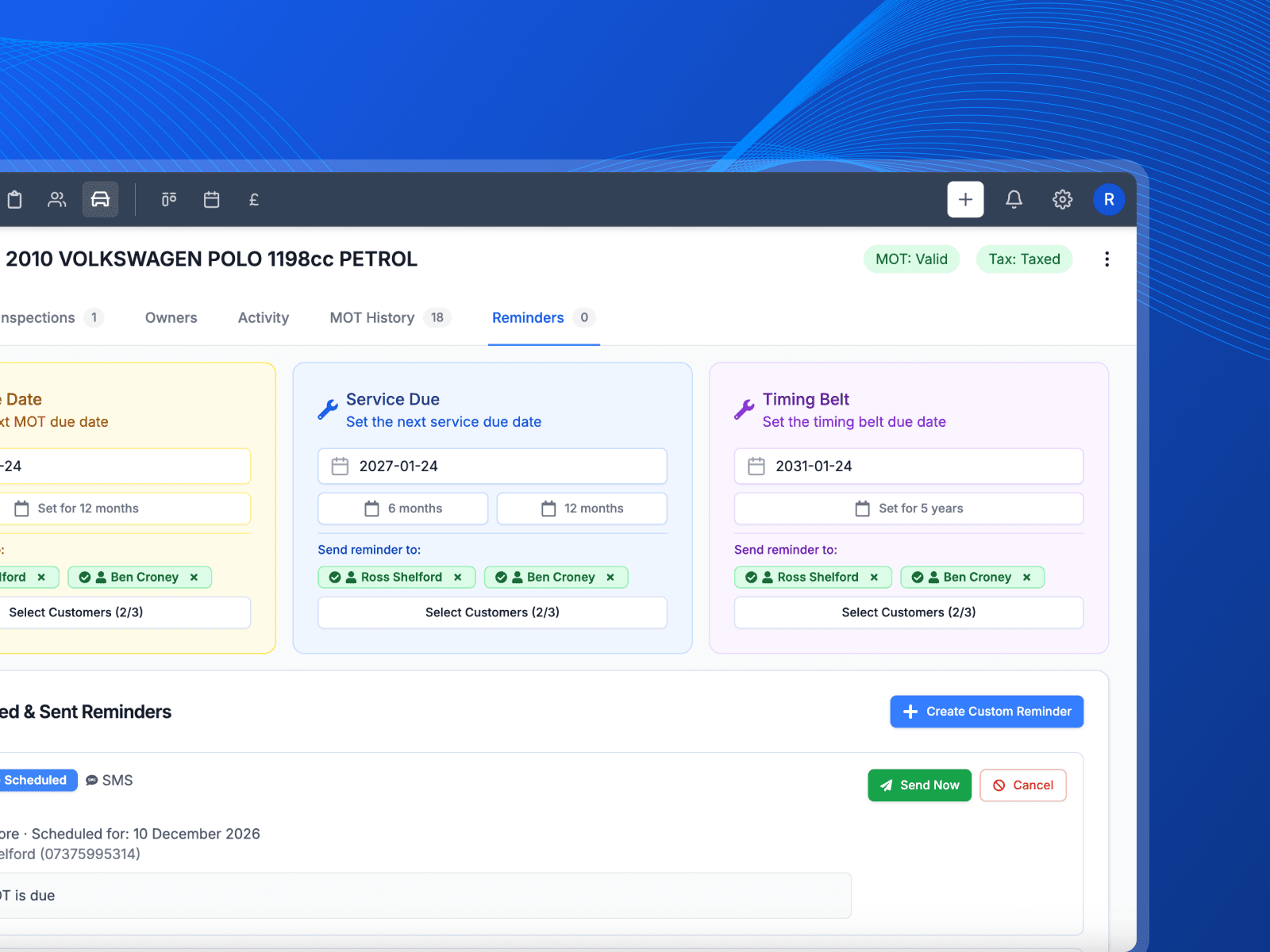Click Ben Croney chip in MOT card

click(x=140, y=578)
